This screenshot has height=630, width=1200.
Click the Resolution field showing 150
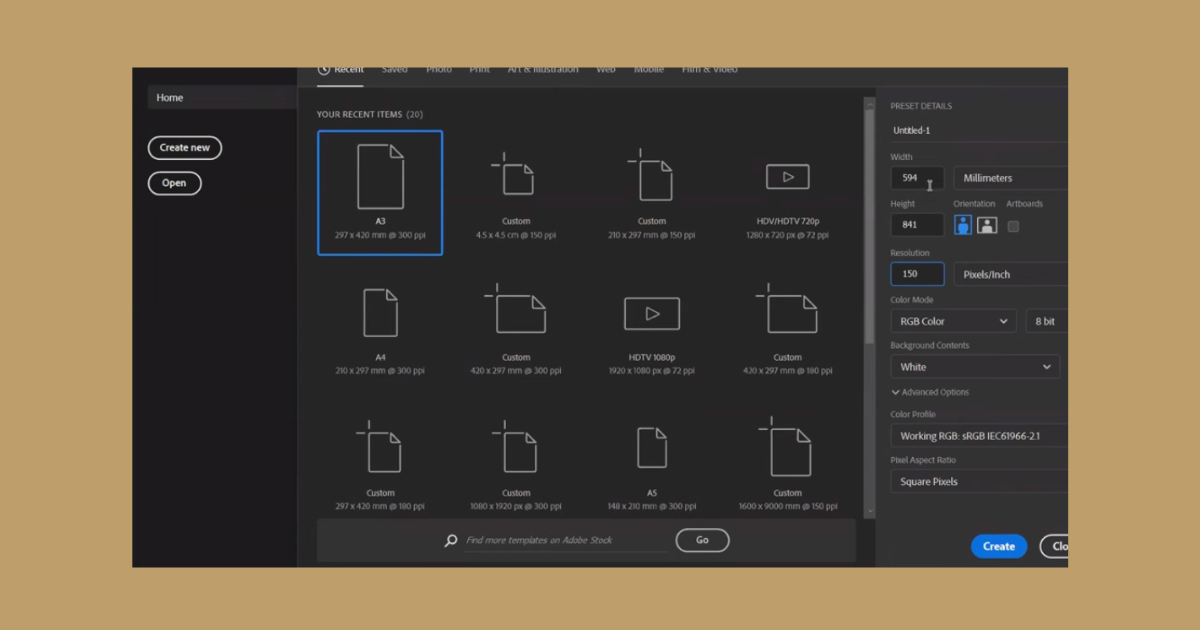coord(917,274)
